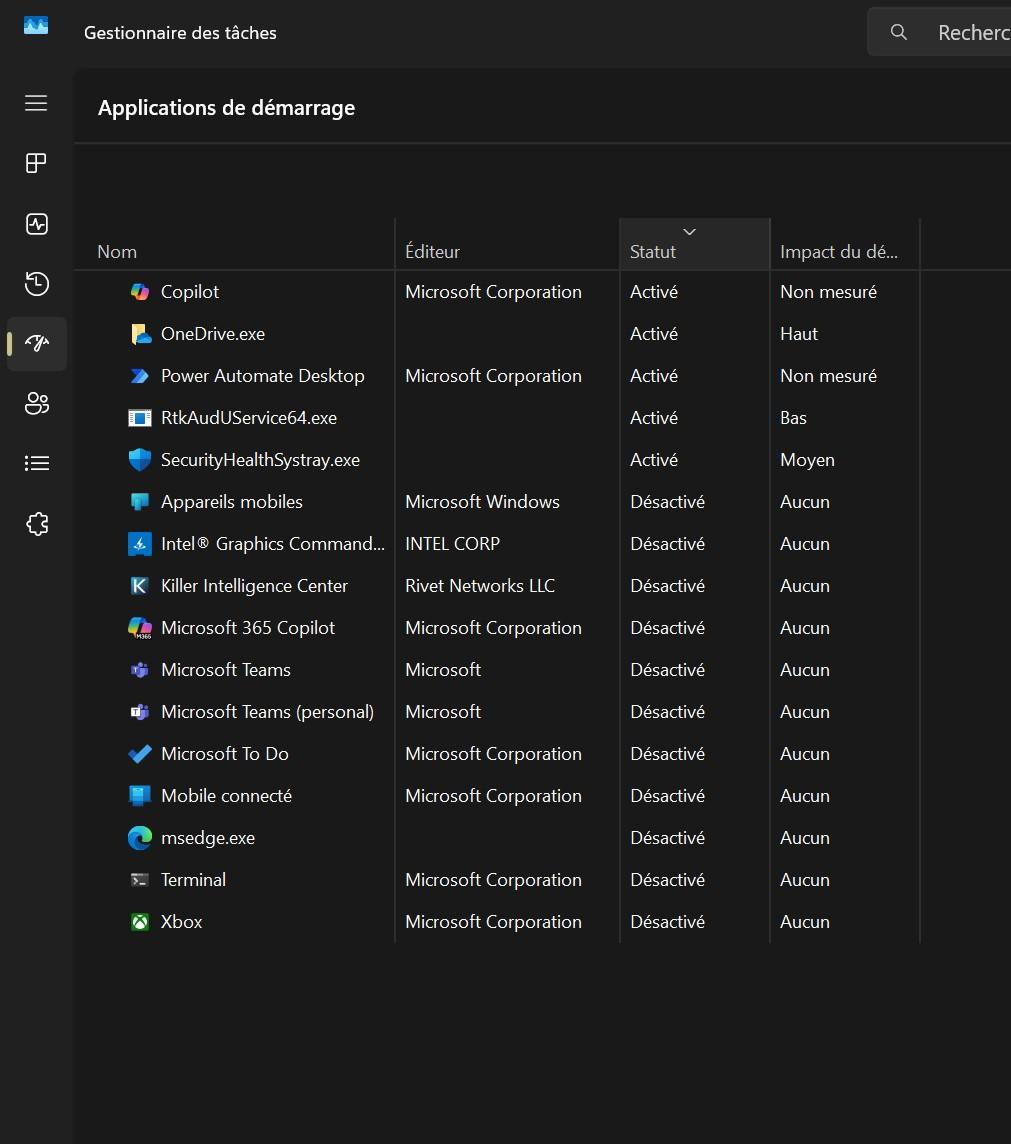The image size is (1011, 1144).
Task: Select RtkAudUService64.exe name
Action: point(249,418)
